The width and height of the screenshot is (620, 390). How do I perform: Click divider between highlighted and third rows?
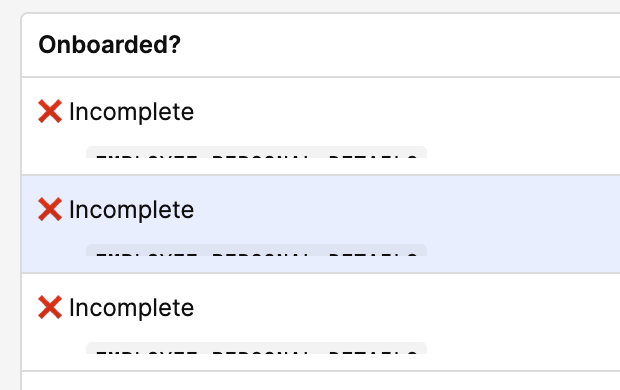(x=321, y=273)
